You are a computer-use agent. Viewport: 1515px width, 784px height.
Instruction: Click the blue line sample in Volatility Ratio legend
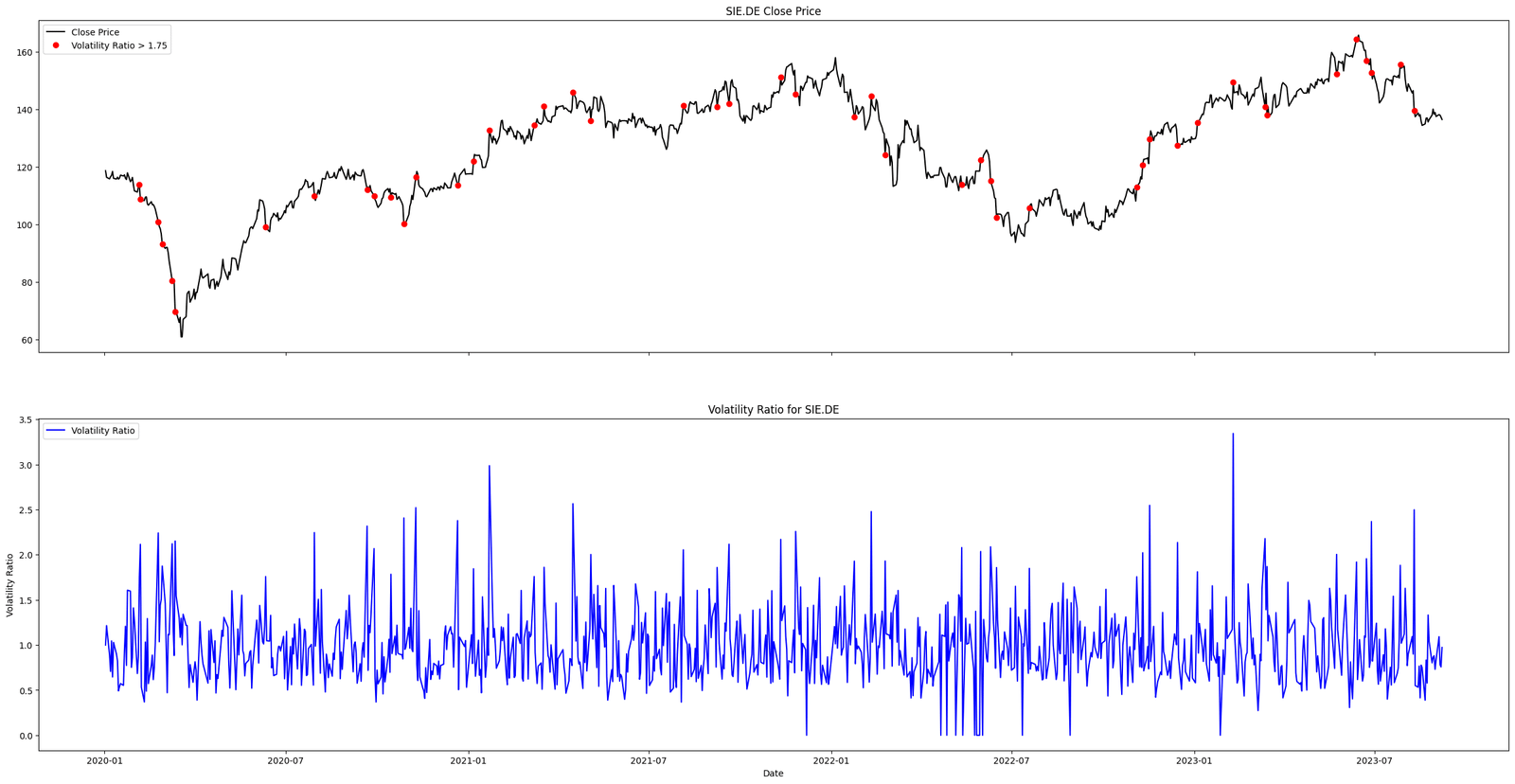[56, 431]
